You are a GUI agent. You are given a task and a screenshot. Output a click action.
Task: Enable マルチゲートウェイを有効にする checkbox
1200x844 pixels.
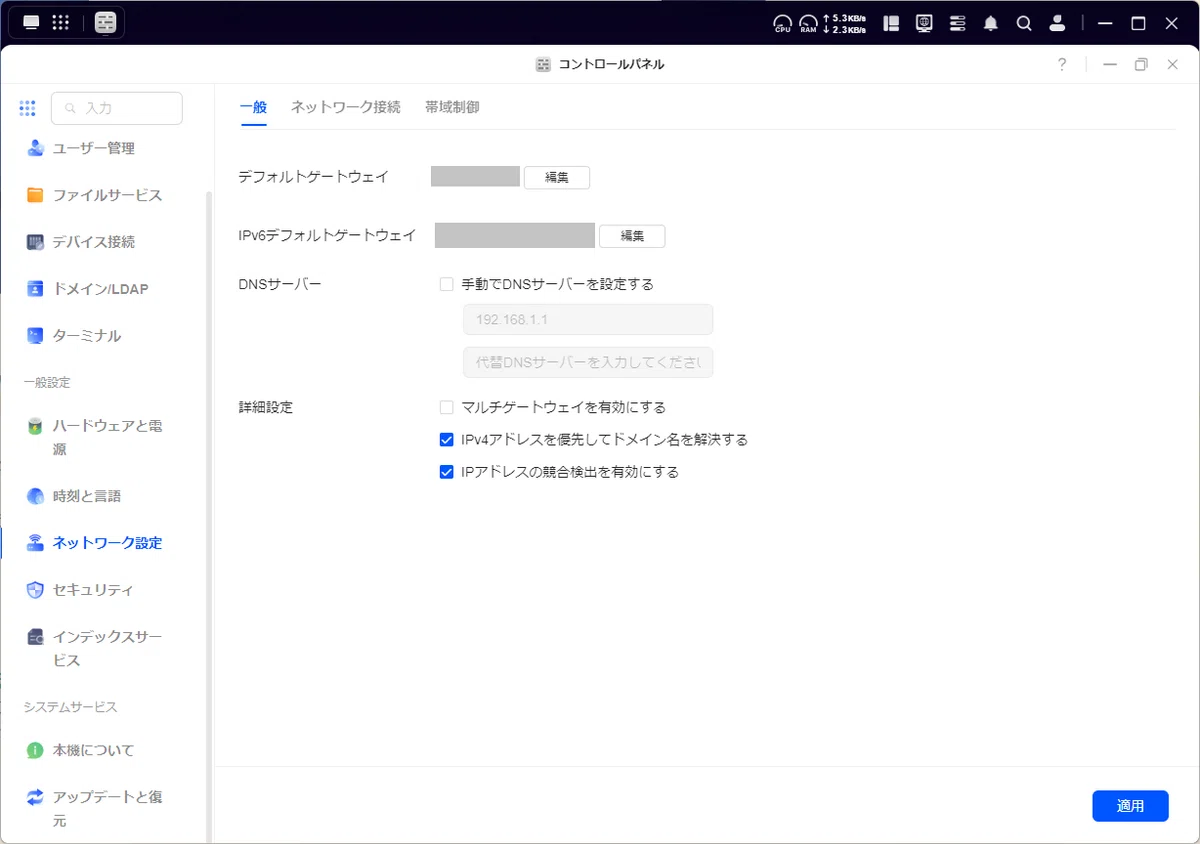click(x=447, y=407)
